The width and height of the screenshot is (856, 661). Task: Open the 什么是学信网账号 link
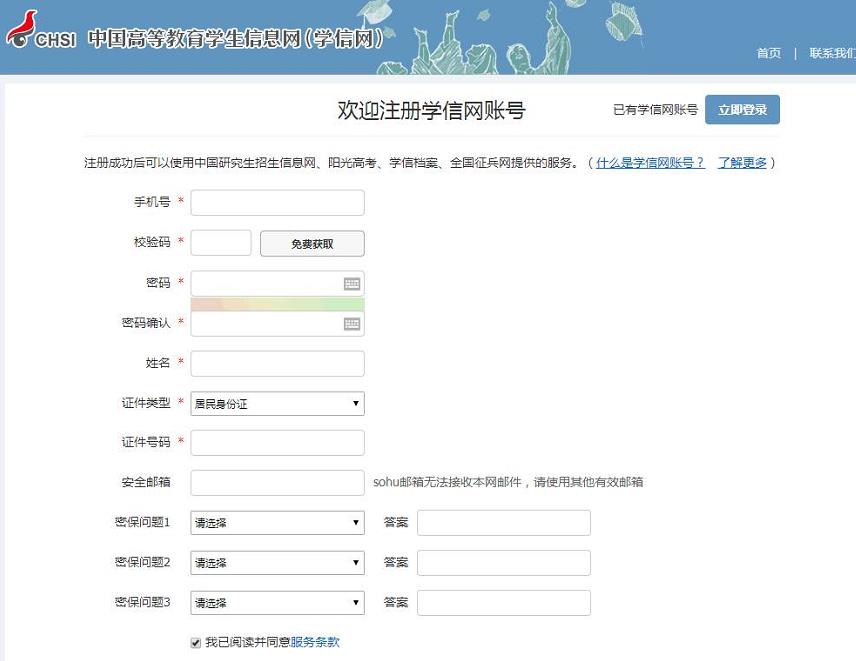click(x=650, y=163)
